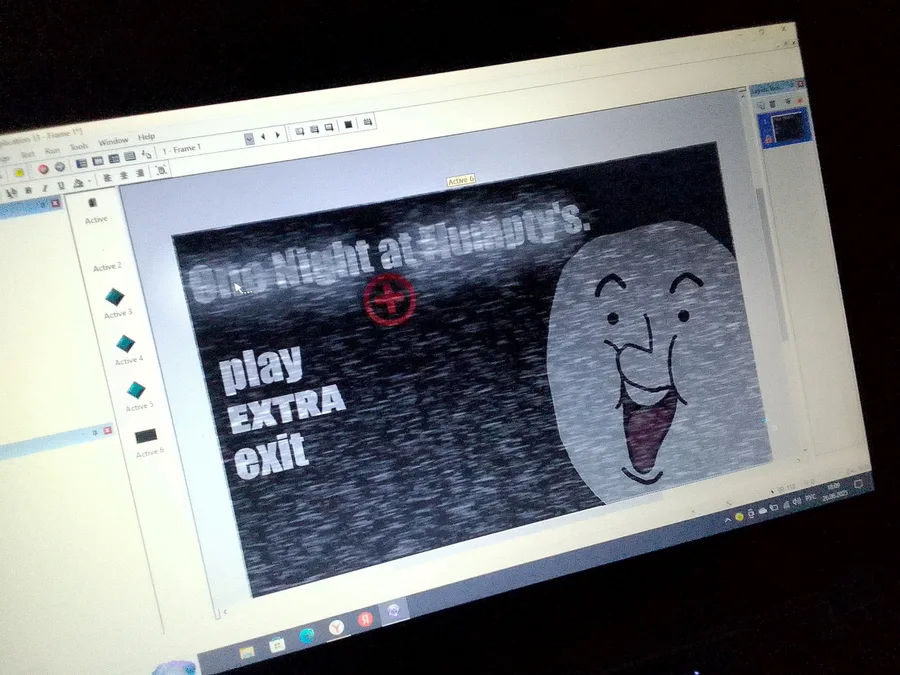This screenshot has width=900, height=675.
Task: Go to the next frame arrow
Action: tap(277, 135)
